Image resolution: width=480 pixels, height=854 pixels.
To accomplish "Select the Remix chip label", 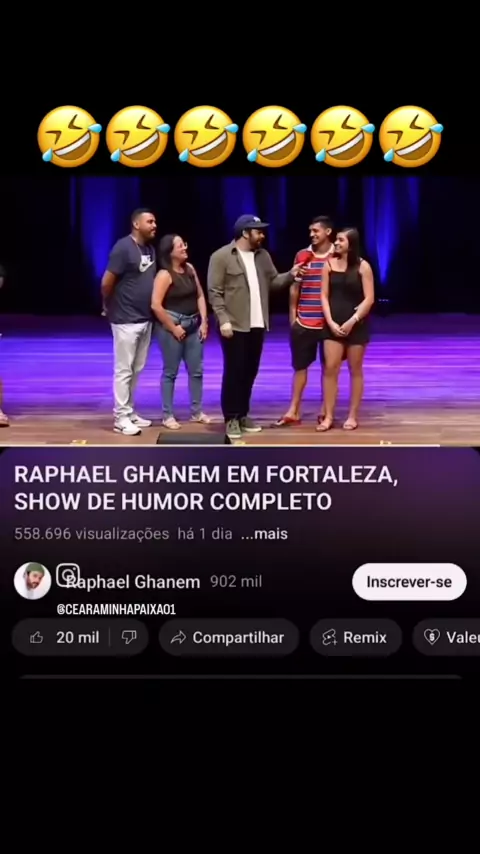I will pos(364,637).
